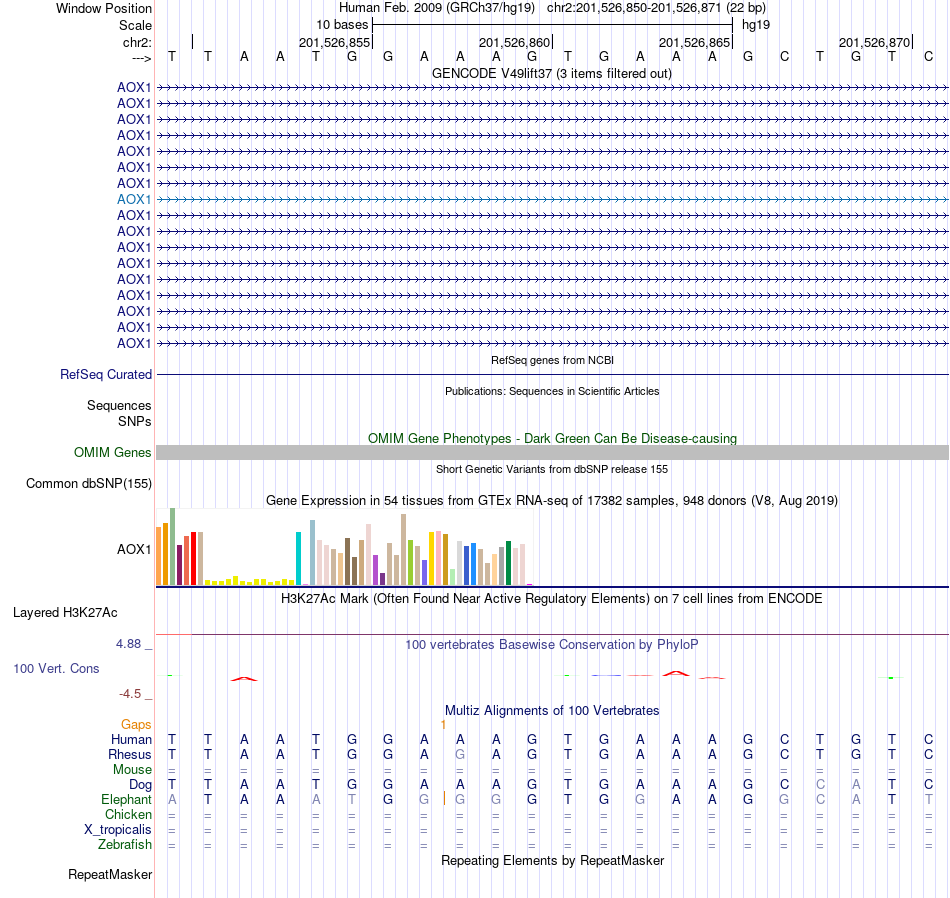Click the "Common dbSNP(155)" label
Image resolution: width=950 pixels, height=898 pixels.
coord(88,484)
